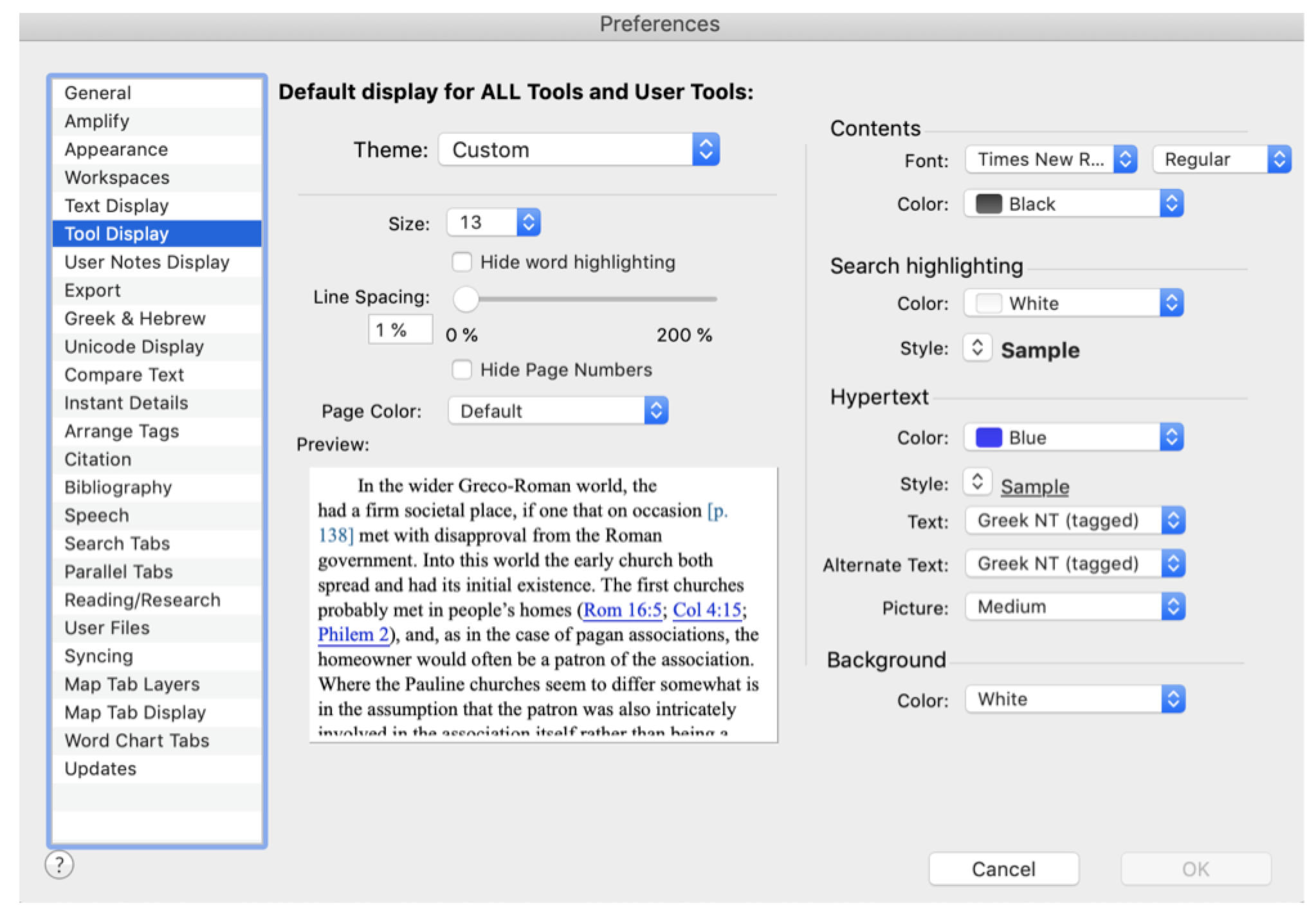
Task: Select Text Display in the sidebar
Action: (x=116, y=206)
